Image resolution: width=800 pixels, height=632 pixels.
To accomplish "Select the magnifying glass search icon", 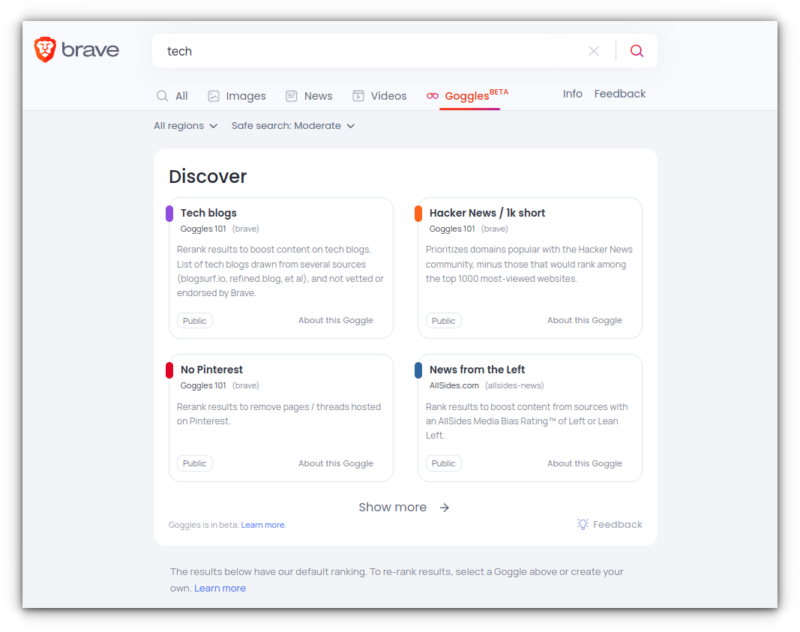I will pyautogui.click(x=637, y=50).
